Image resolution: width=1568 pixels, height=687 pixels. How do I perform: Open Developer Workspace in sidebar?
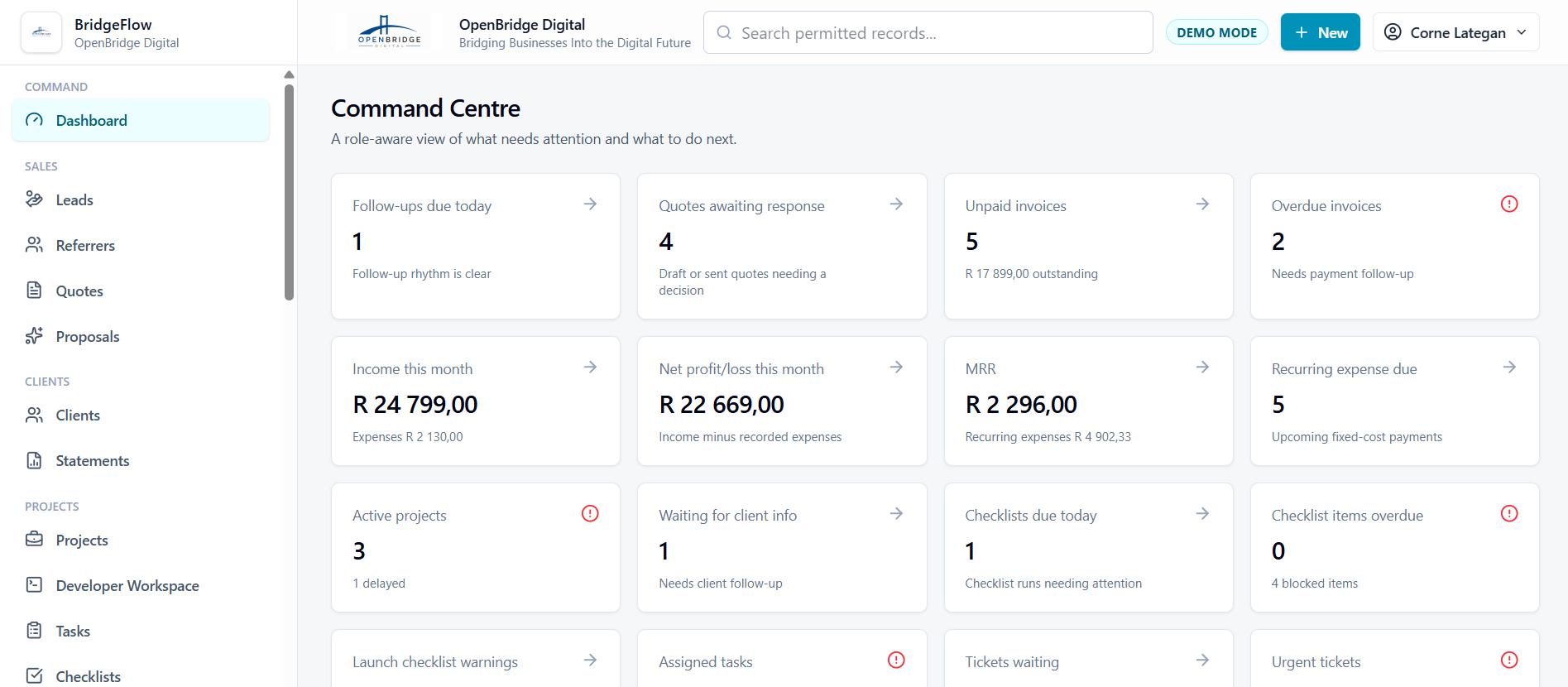pyautogui.click(x=141, y=585)
